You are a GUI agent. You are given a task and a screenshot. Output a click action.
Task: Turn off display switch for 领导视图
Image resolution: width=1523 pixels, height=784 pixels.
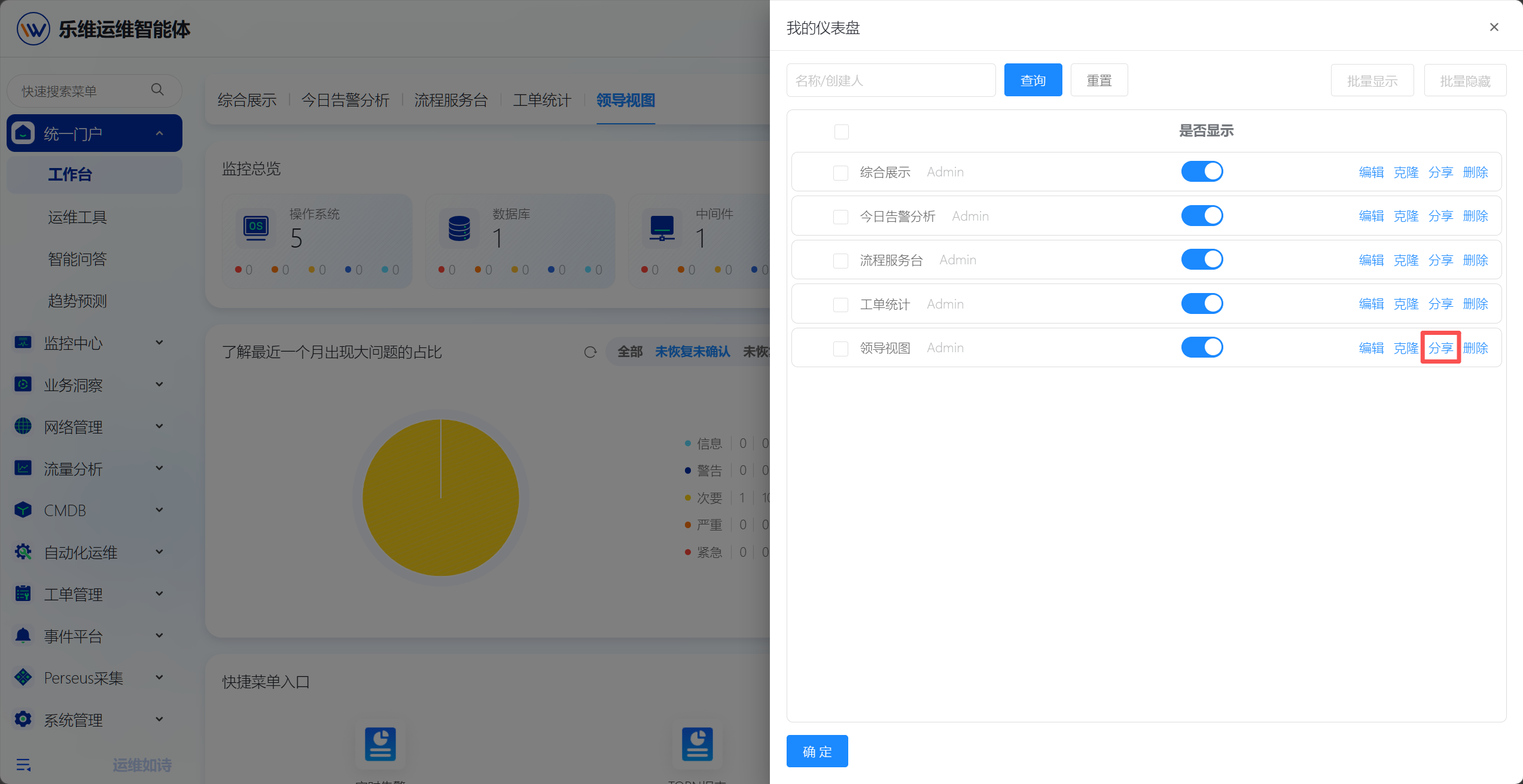coord(1202,347)
